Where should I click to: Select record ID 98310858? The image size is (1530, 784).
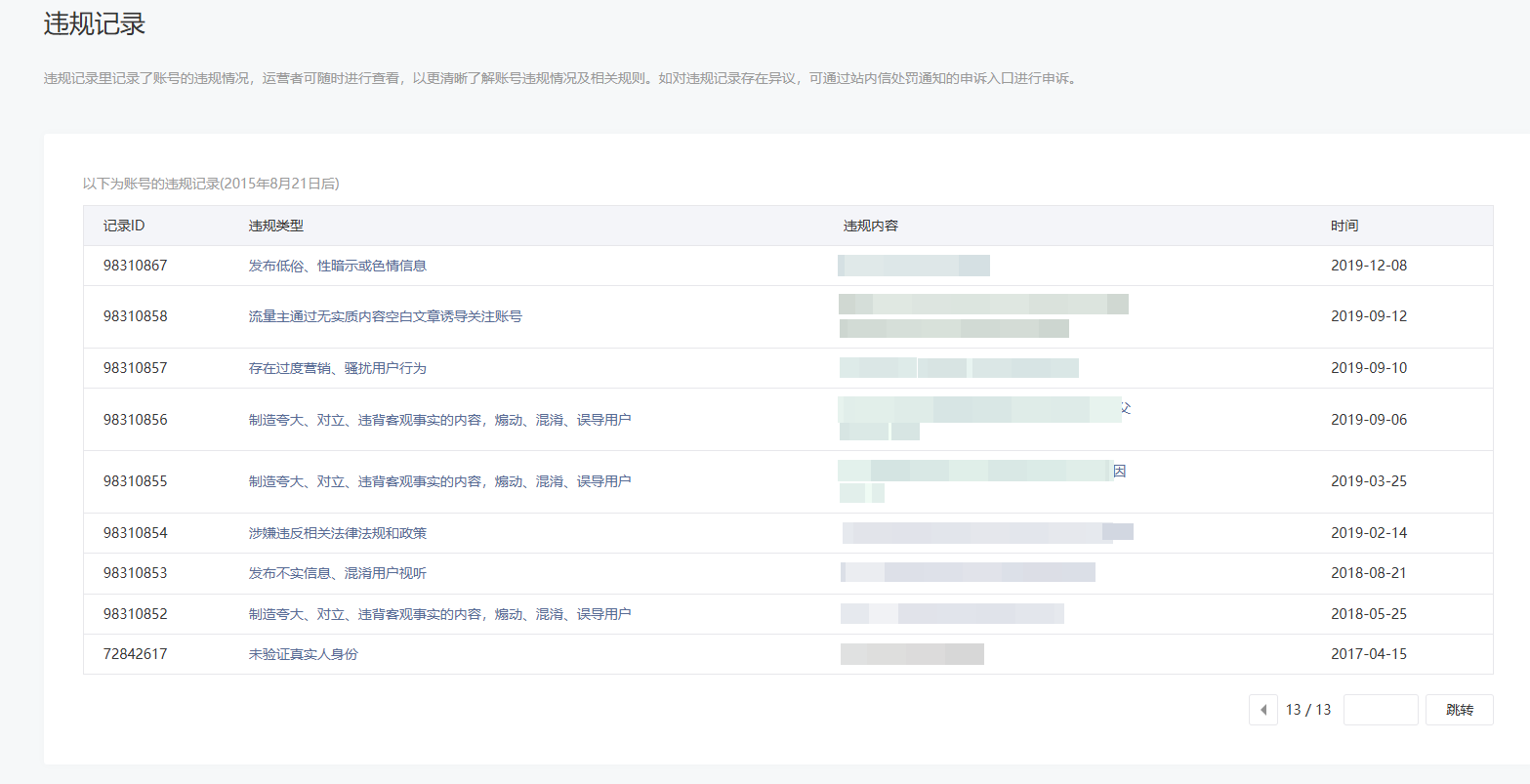pos(136,316)
